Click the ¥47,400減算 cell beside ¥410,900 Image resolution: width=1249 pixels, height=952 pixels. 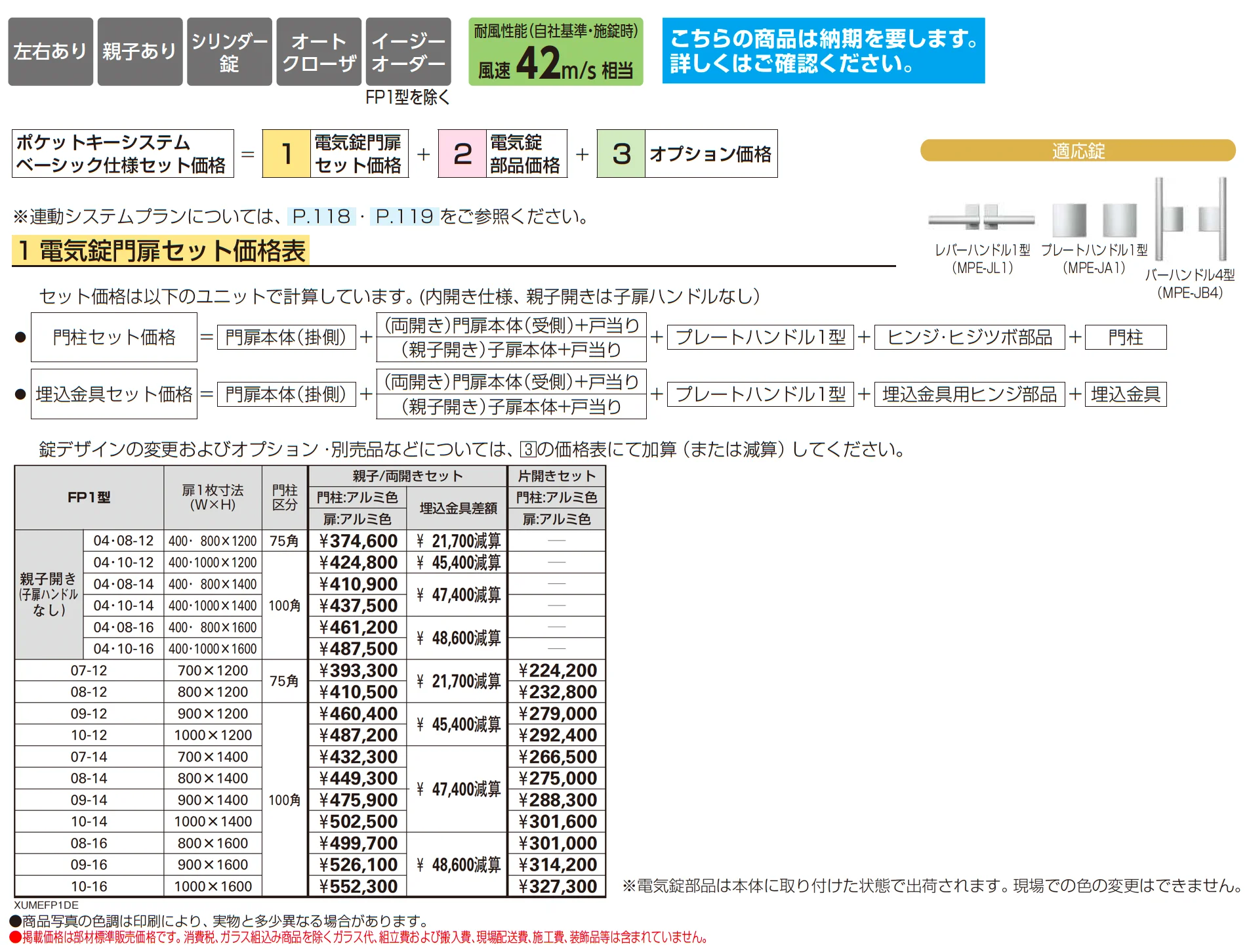(x=458, y=594)
